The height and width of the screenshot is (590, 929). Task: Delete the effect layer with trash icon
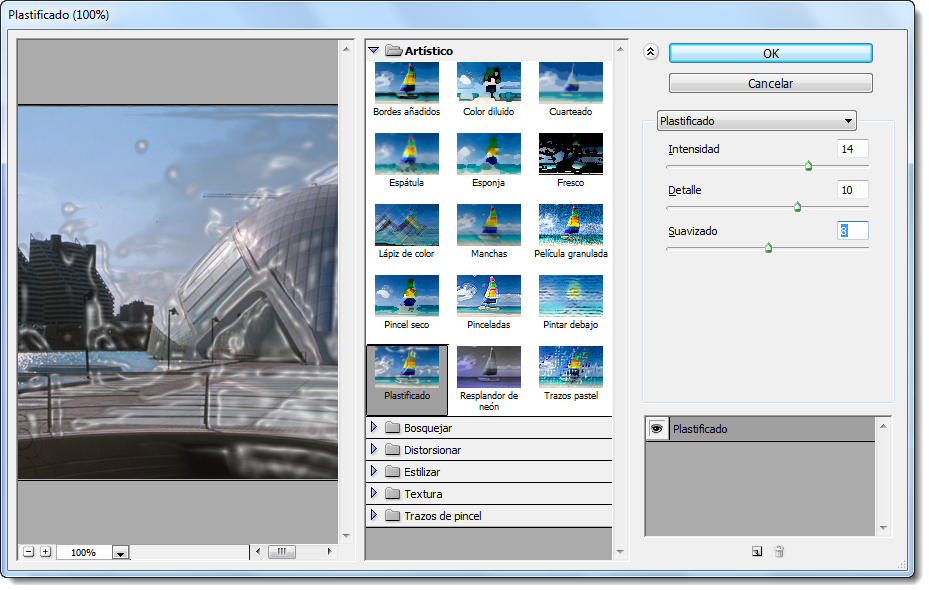click(779, 551)
